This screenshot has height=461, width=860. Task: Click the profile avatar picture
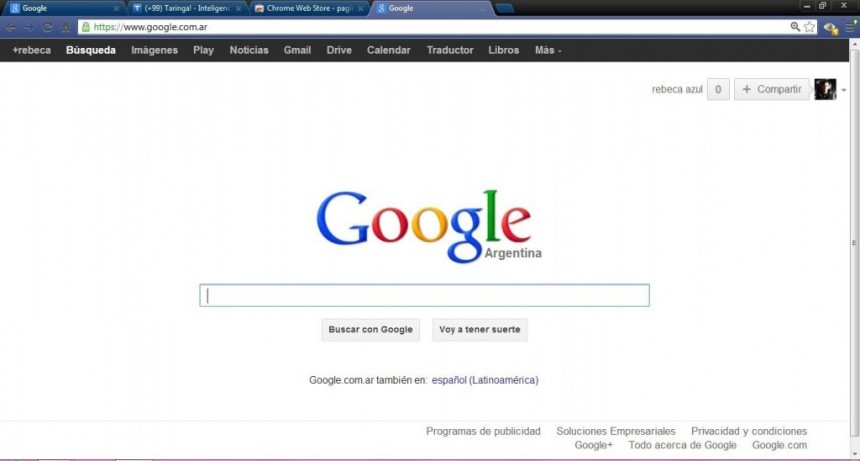[x=824, y=89]
